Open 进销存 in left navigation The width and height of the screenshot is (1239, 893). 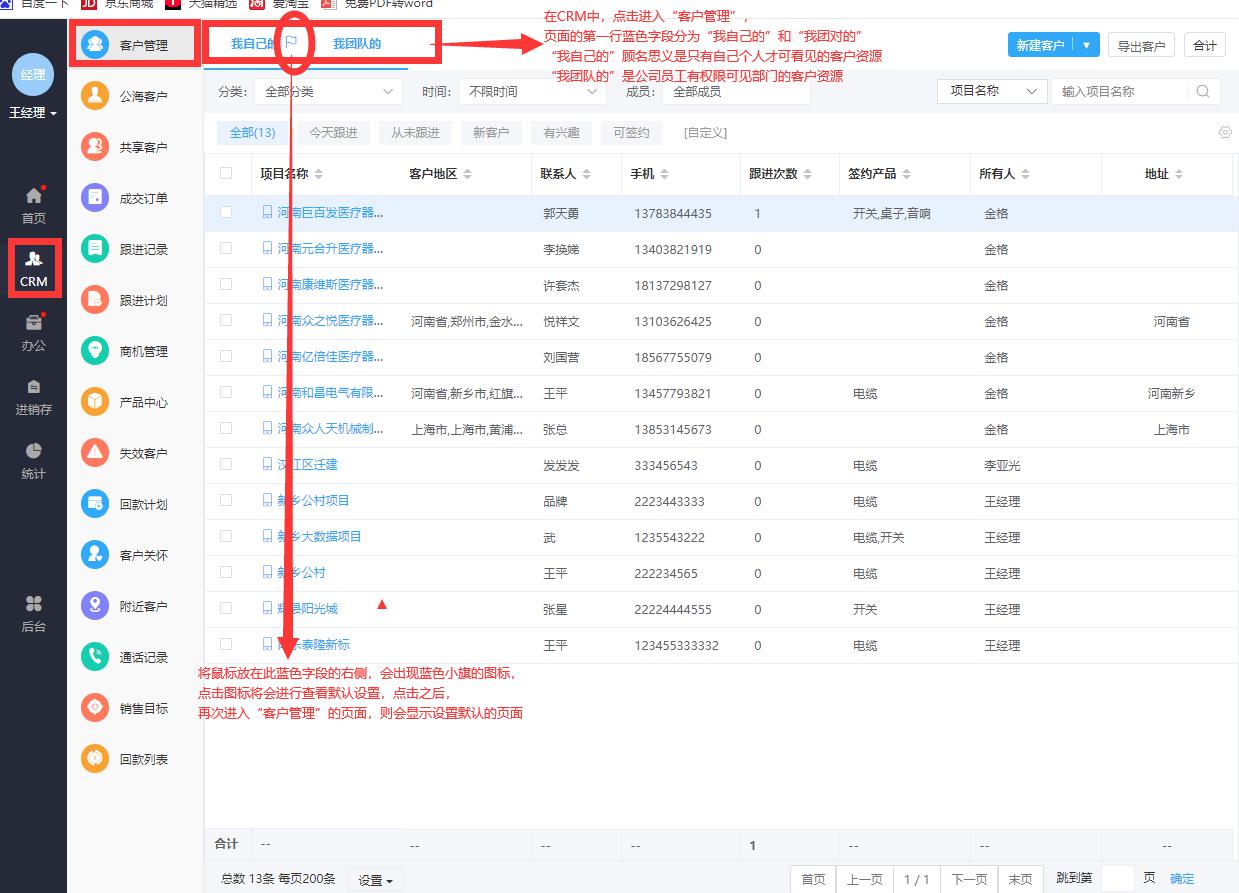point(34,397)
